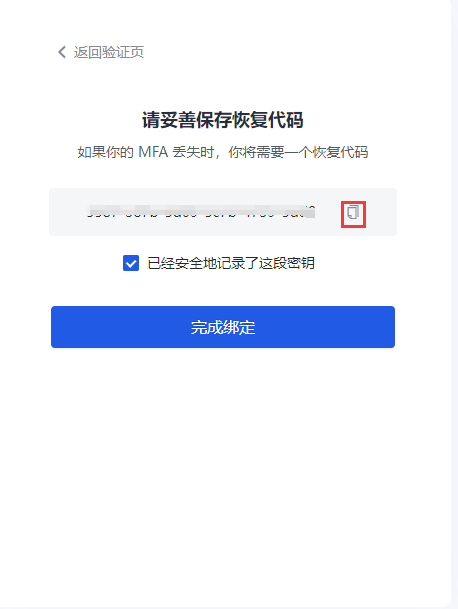Click the 完成绑定 text inside the button

pos(223,327)
